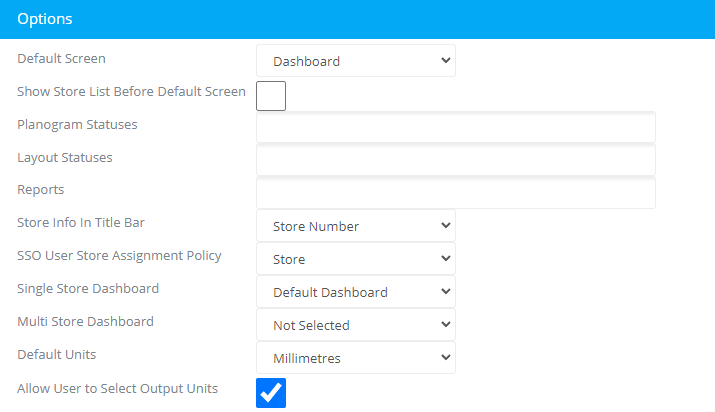Click the chevron arrow beside Millimetres
Viewport: 715px width, 412px height.
[x=446, y=357]
